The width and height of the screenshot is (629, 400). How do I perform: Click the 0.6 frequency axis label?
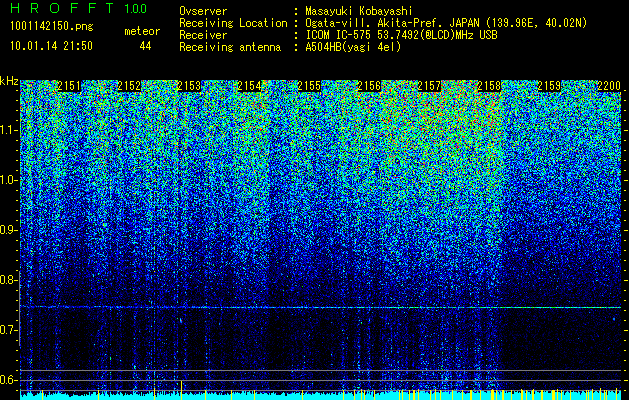coord(9,380)
